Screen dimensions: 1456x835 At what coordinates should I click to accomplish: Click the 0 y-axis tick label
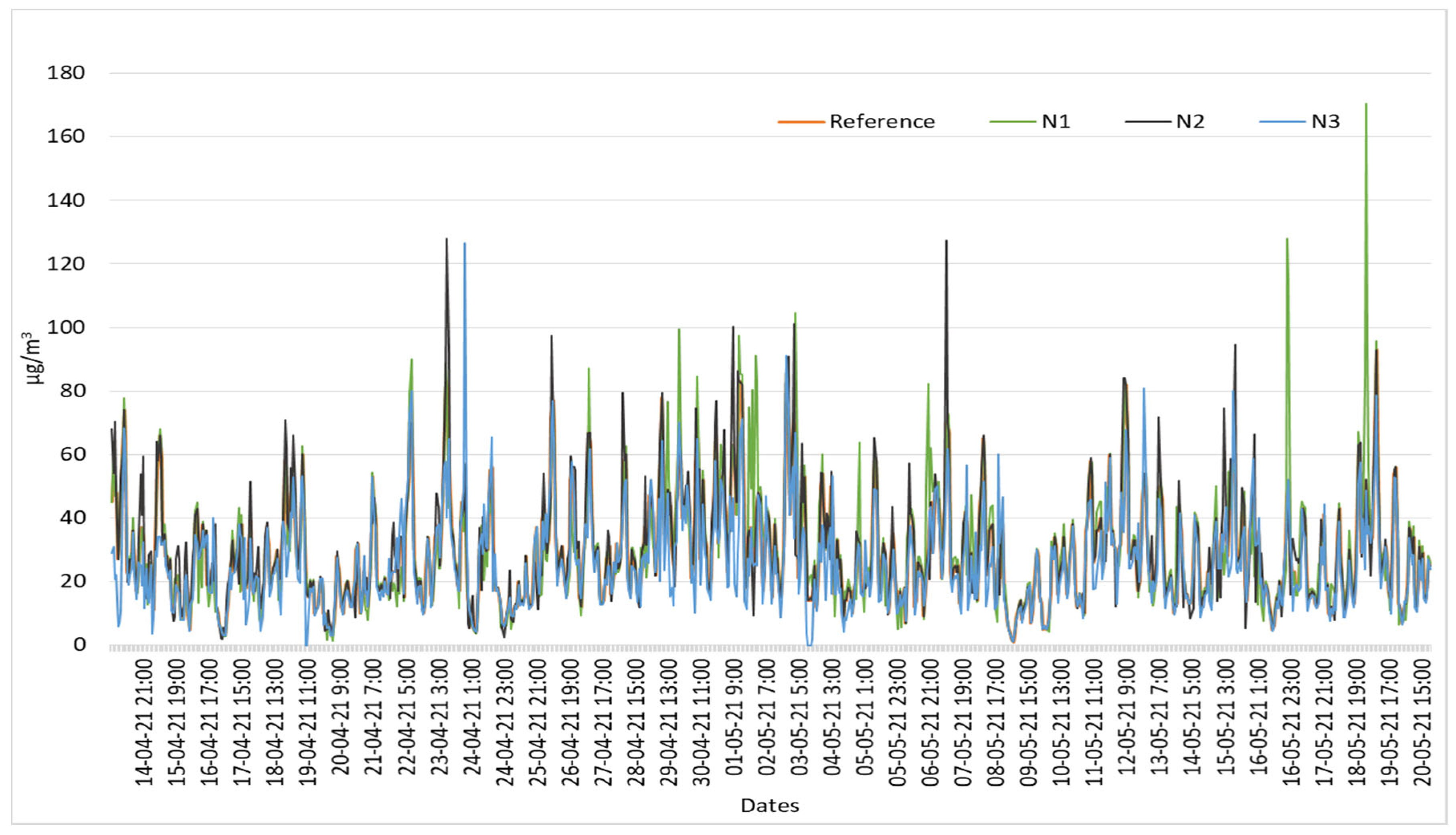click(79, 645)
